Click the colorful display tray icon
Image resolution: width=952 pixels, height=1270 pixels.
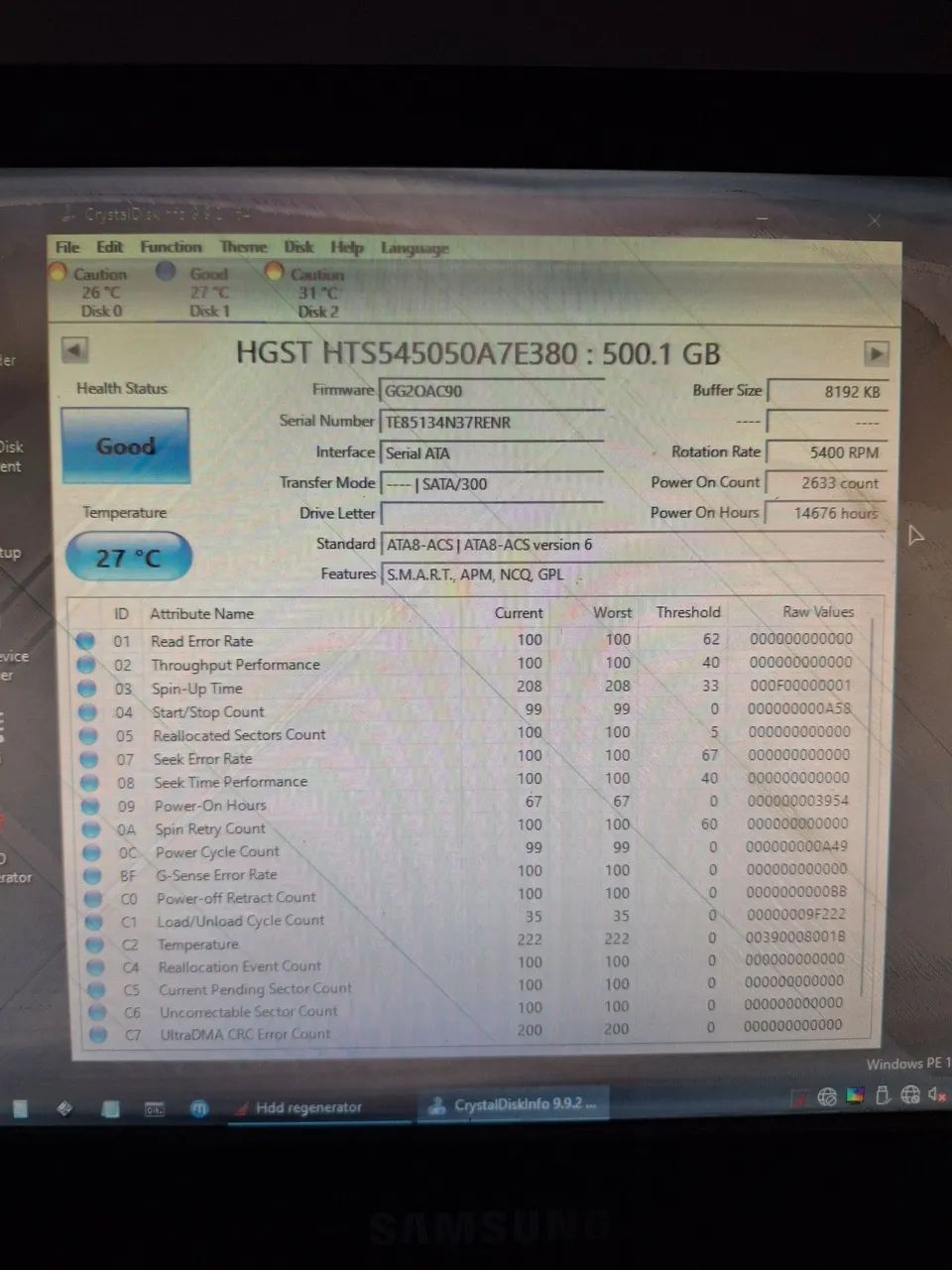tap(854, 1095)
